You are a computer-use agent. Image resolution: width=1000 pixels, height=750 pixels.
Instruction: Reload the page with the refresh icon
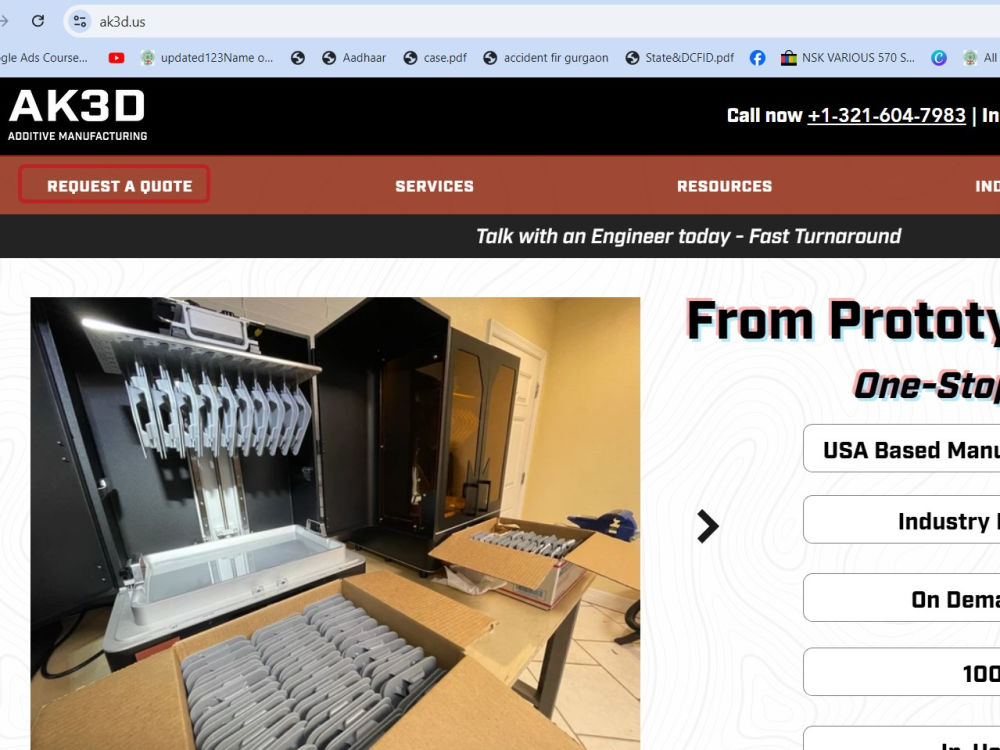[38, 21]
